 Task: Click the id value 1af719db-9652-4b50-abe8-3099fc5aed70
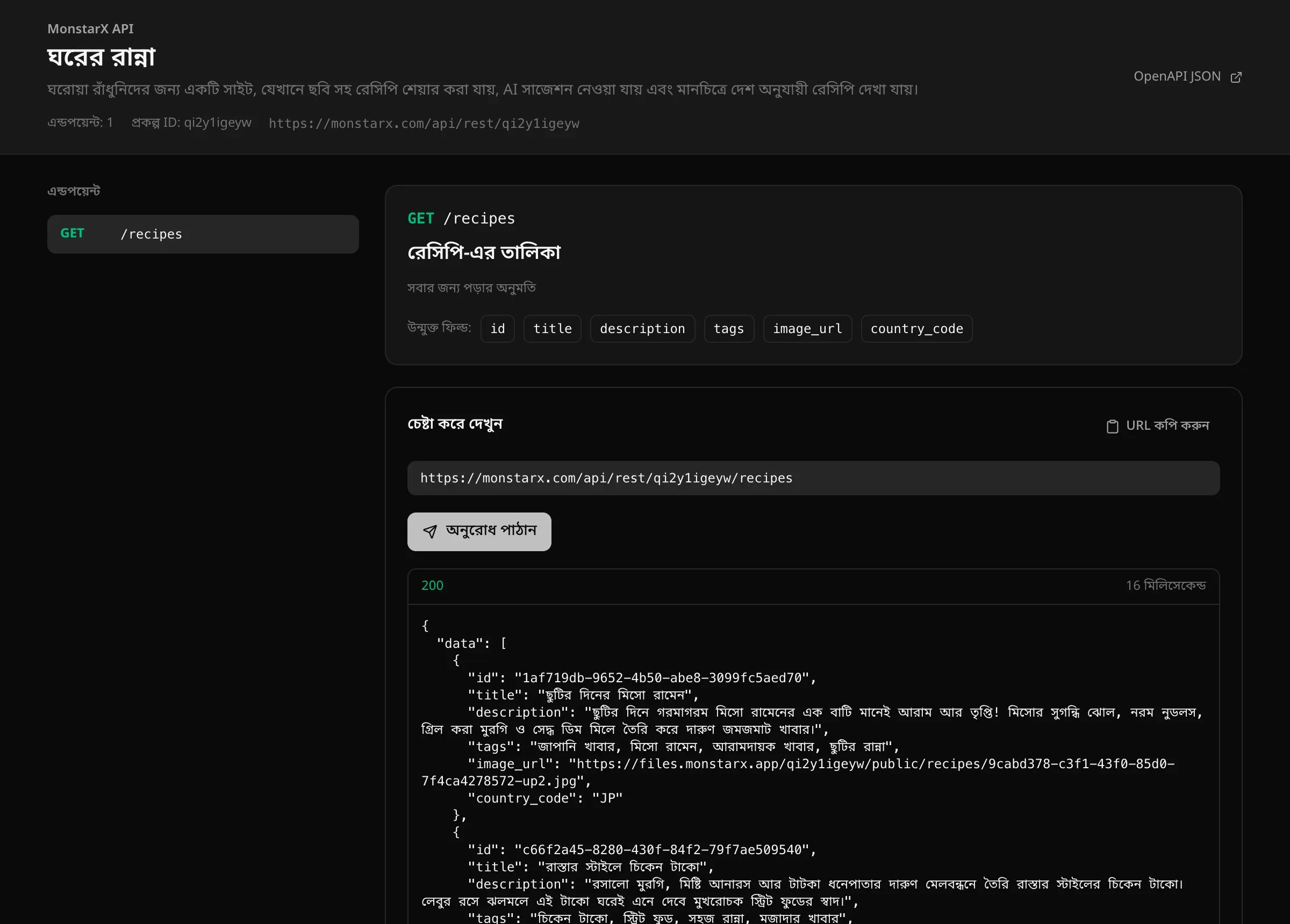point(662,678)
